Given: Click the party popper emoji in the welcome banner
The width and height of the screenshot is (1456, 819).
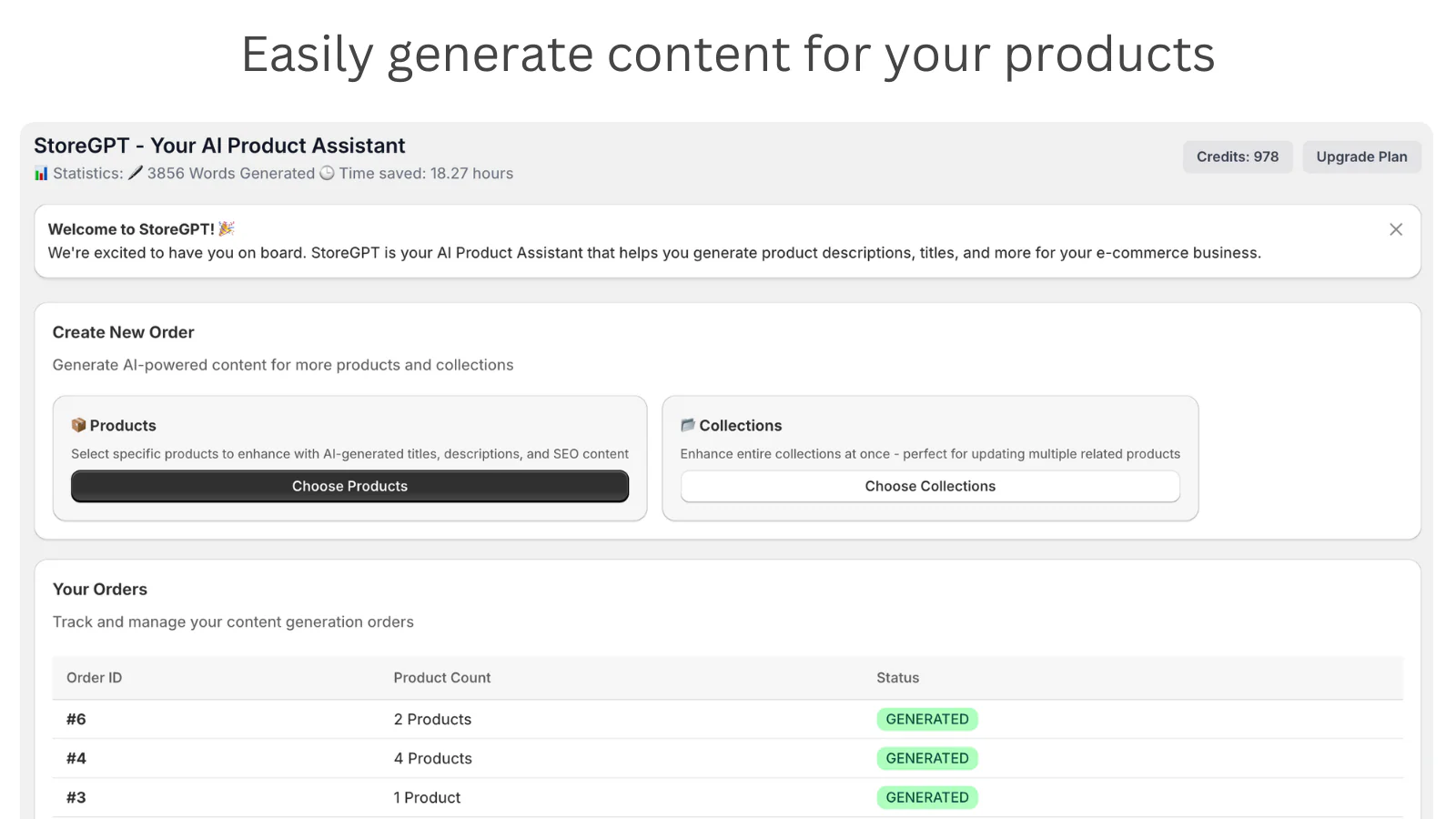Looking at the screenshot, I should (x=226, y=228).
